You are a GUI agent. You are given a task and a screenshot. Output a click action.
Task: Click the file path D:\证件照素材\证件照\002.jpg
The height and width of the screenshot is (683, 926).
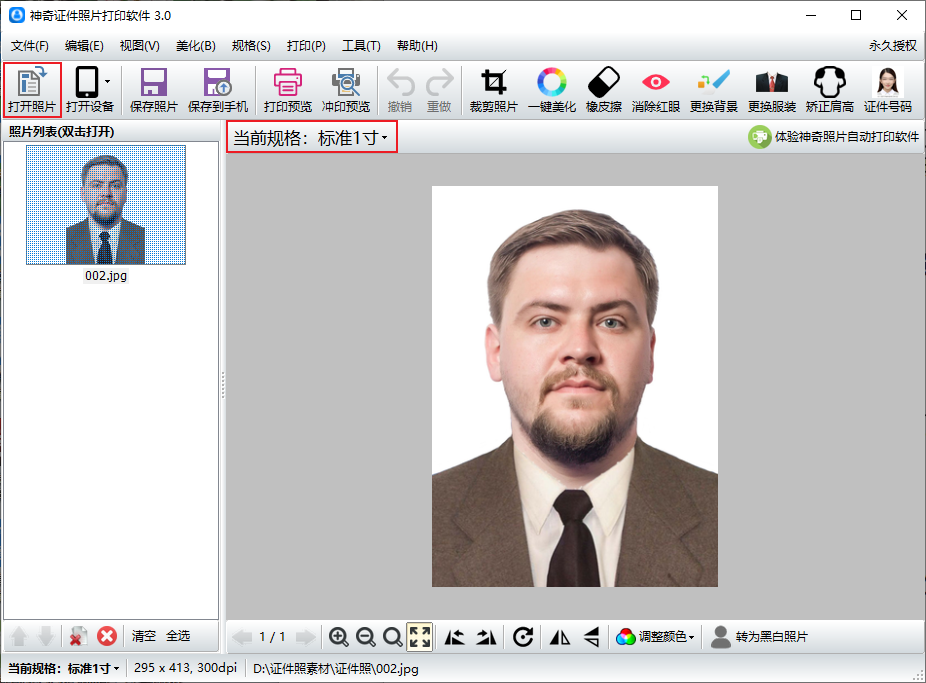[x=336, y=668]
